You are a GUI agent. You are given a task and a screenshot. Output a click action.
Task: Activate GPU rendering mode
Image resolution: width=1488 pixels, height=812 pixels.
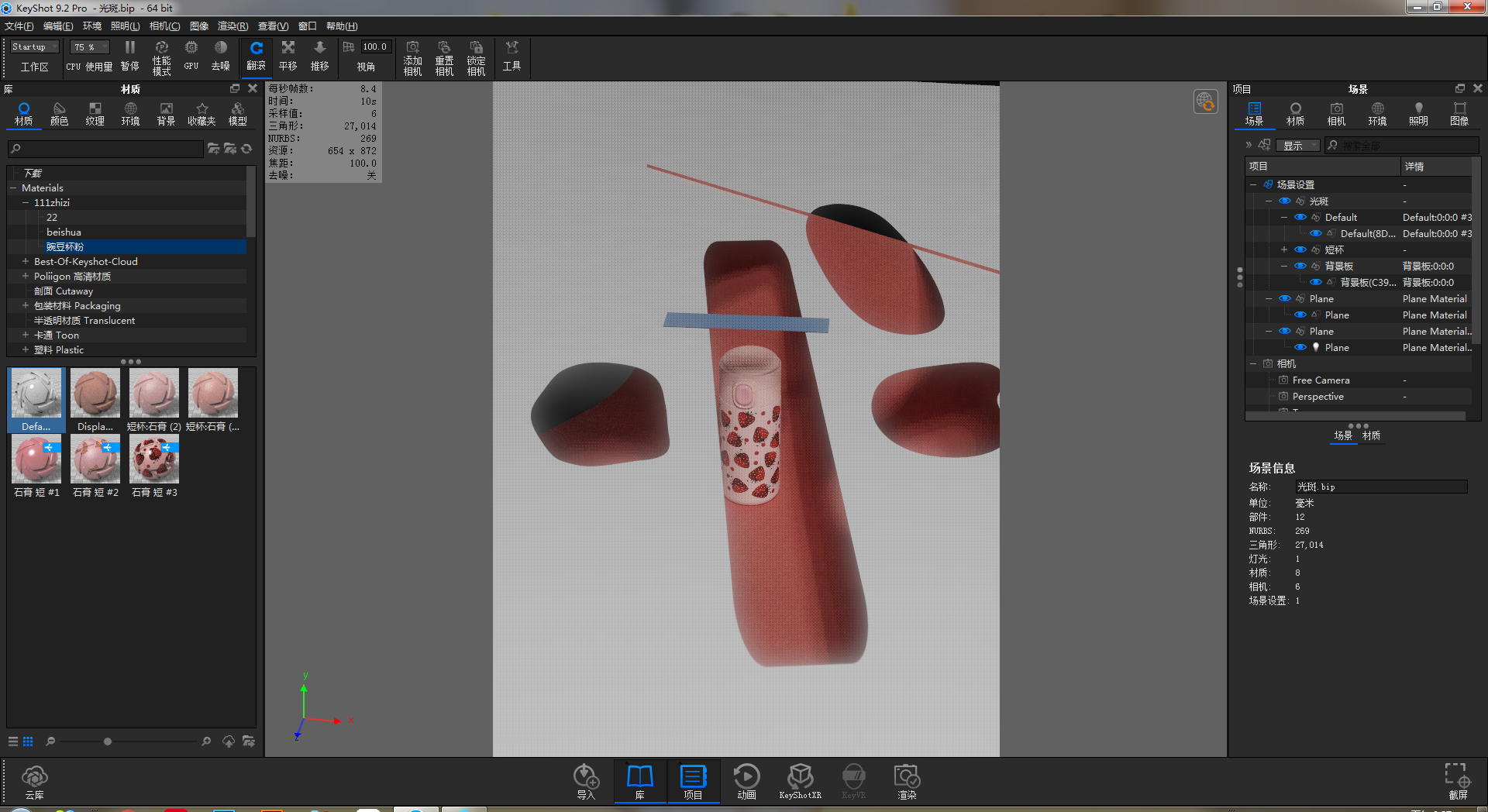190,56
